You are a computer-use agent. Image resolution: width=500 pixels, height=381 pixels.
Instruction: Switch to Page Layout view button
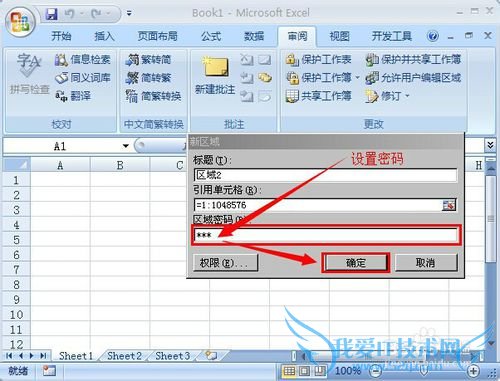(304, 370)
